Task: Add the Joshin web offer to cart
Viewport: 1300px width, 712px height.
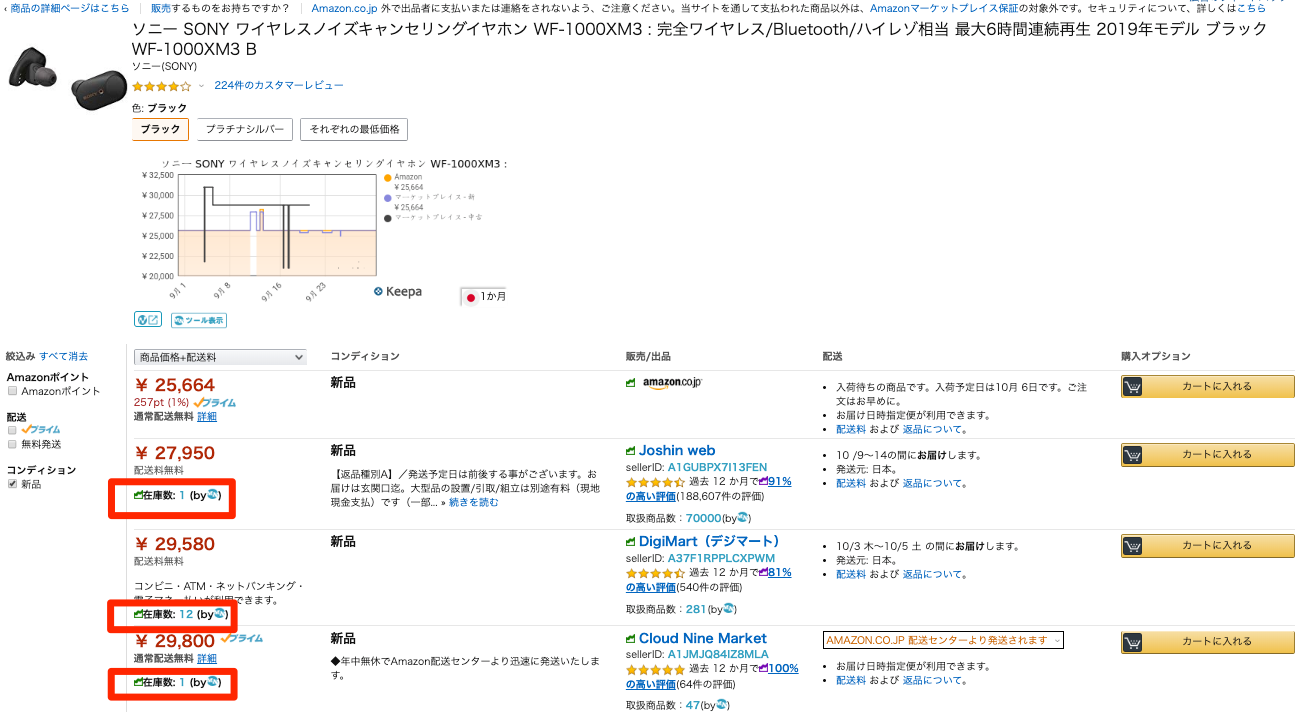Action: point(1208,454)
